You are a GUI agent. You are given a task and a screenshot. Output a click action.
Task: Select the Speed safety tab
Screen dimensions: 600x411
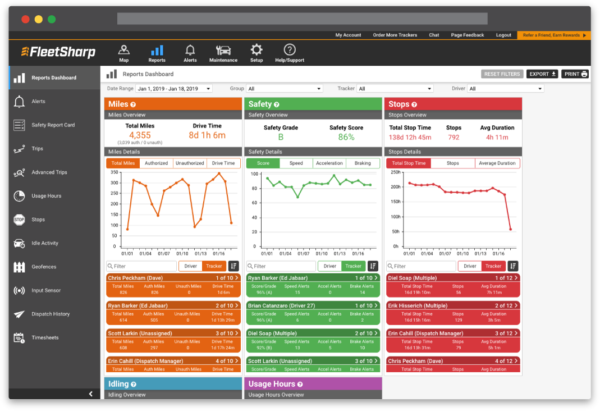pyautogui.click(x=296, y=163)
